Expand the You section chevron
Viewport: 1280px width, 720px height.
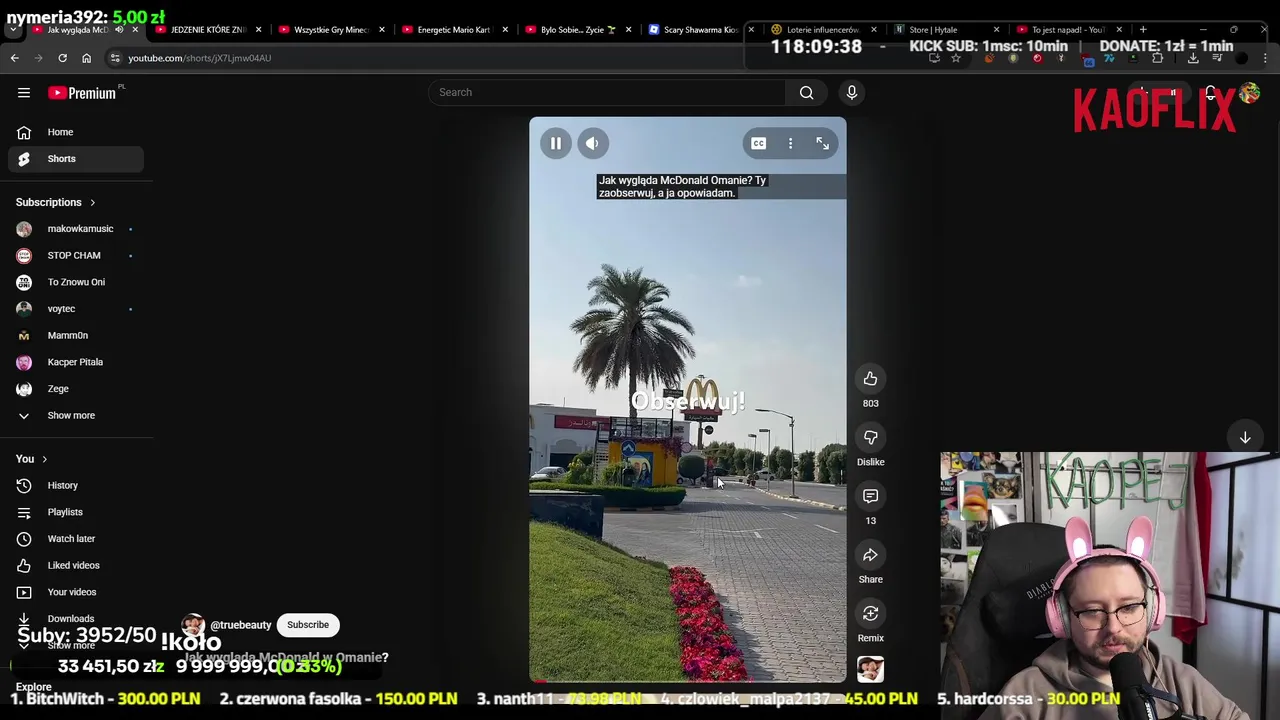pyautogui.click(x=44, y=459)
